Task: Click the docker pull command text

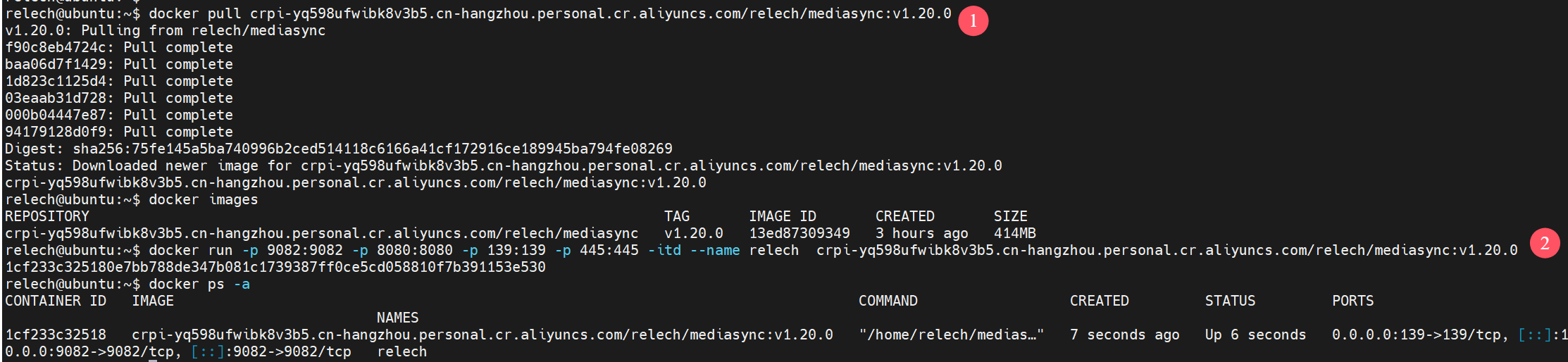Action: point(549,13)
